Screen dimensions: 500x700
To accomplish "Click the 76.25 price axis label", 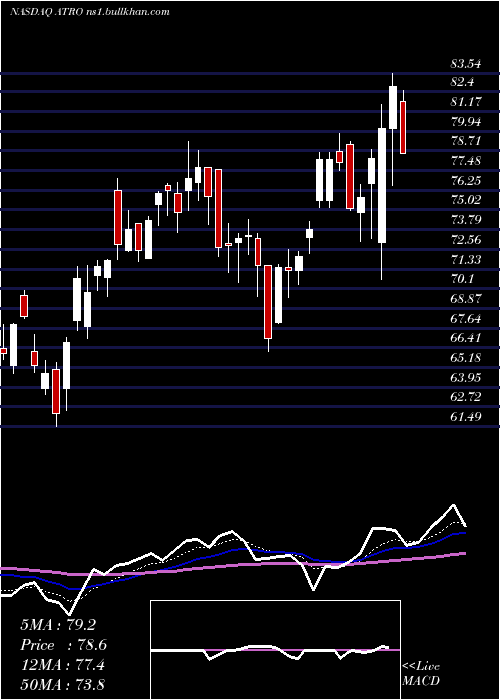I will pos(466,181).
